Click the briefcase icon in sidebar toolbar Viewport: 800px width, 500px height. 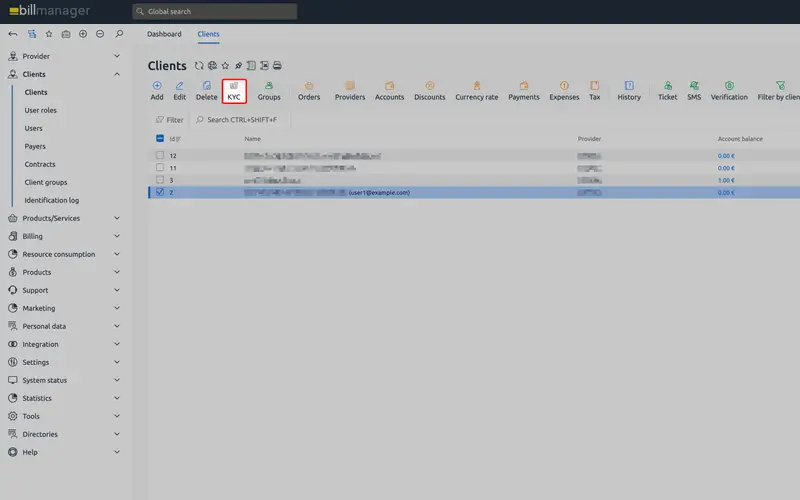tap(66, 34)
